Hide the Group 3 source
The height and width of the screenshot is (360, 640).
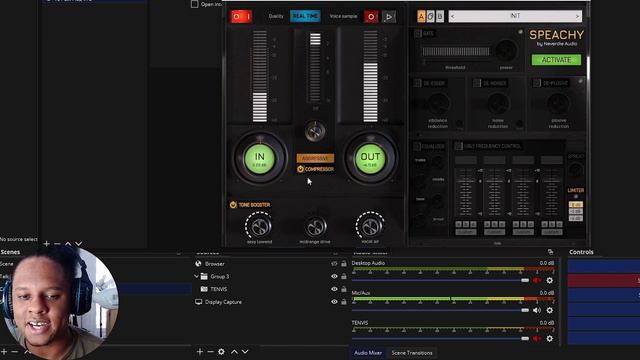(x=334, y=276)
